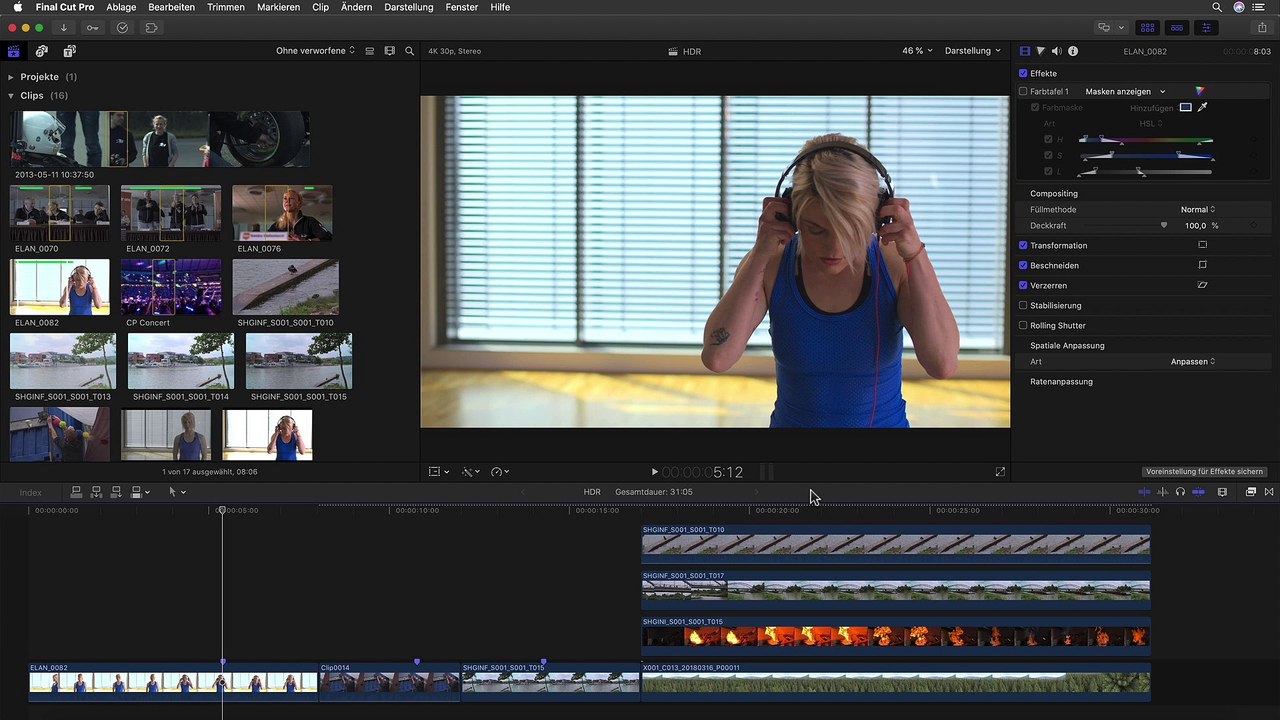Click the extensions button in toolbar

pyautogui.click(x=152, y=28)
